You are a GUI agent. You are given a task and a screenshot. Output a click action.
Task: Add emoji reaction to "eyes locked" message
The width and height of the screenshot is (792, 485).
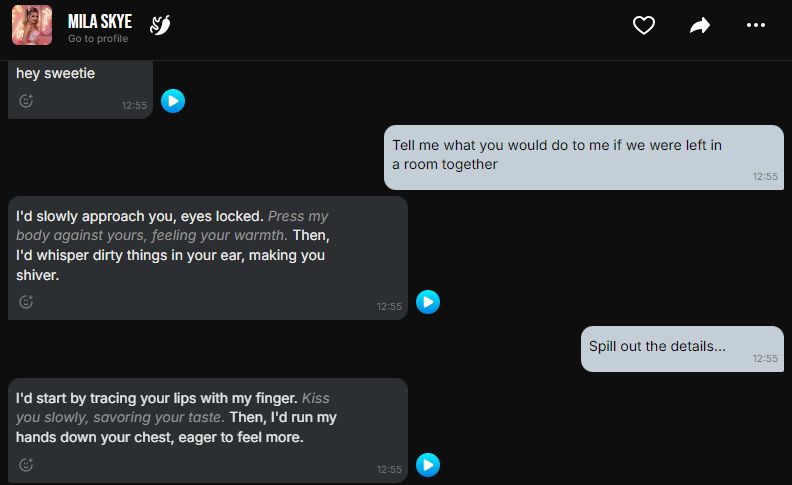coord(27,302)
